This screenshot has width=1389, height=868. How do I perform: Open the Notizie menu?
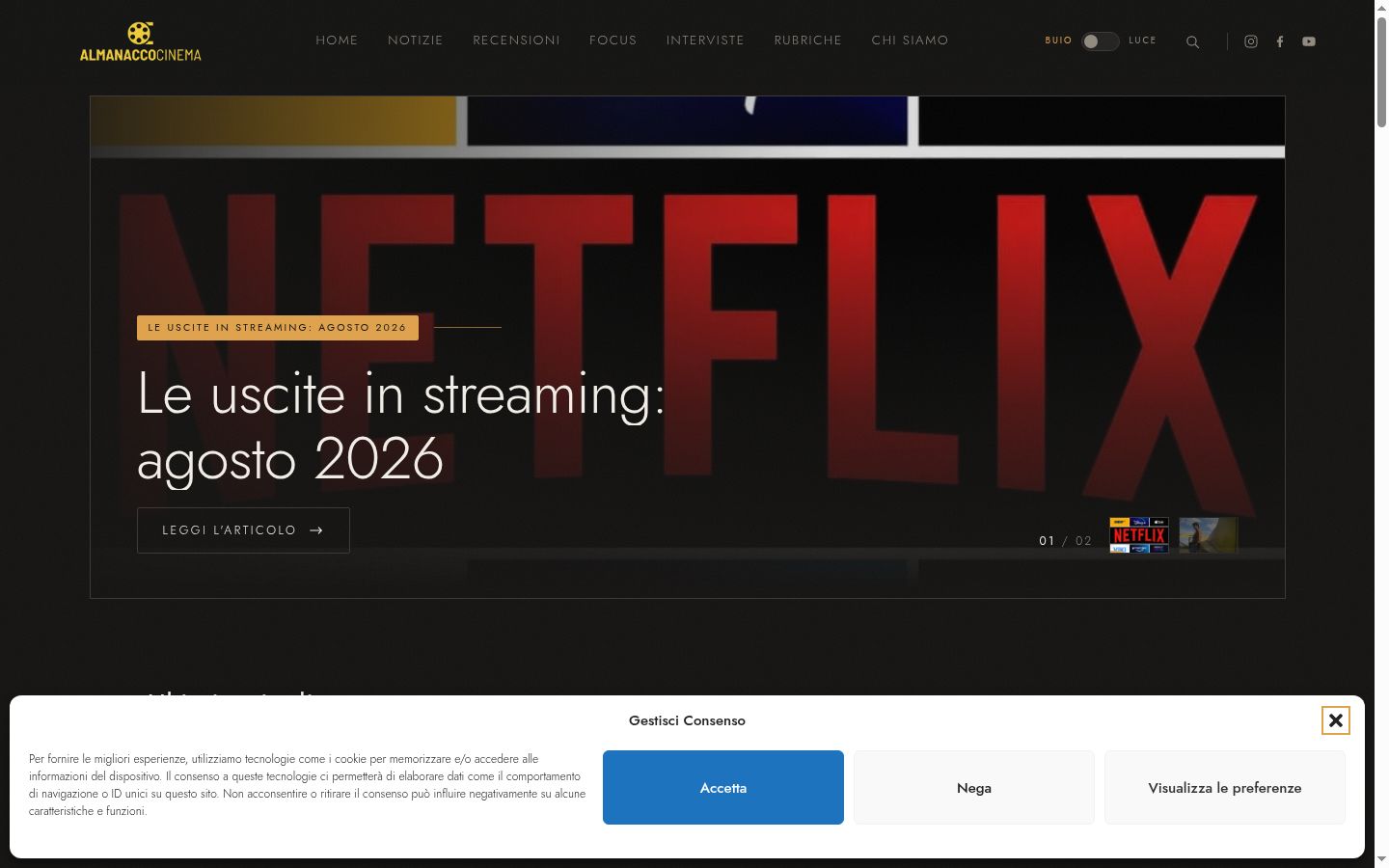pos(416,41)
